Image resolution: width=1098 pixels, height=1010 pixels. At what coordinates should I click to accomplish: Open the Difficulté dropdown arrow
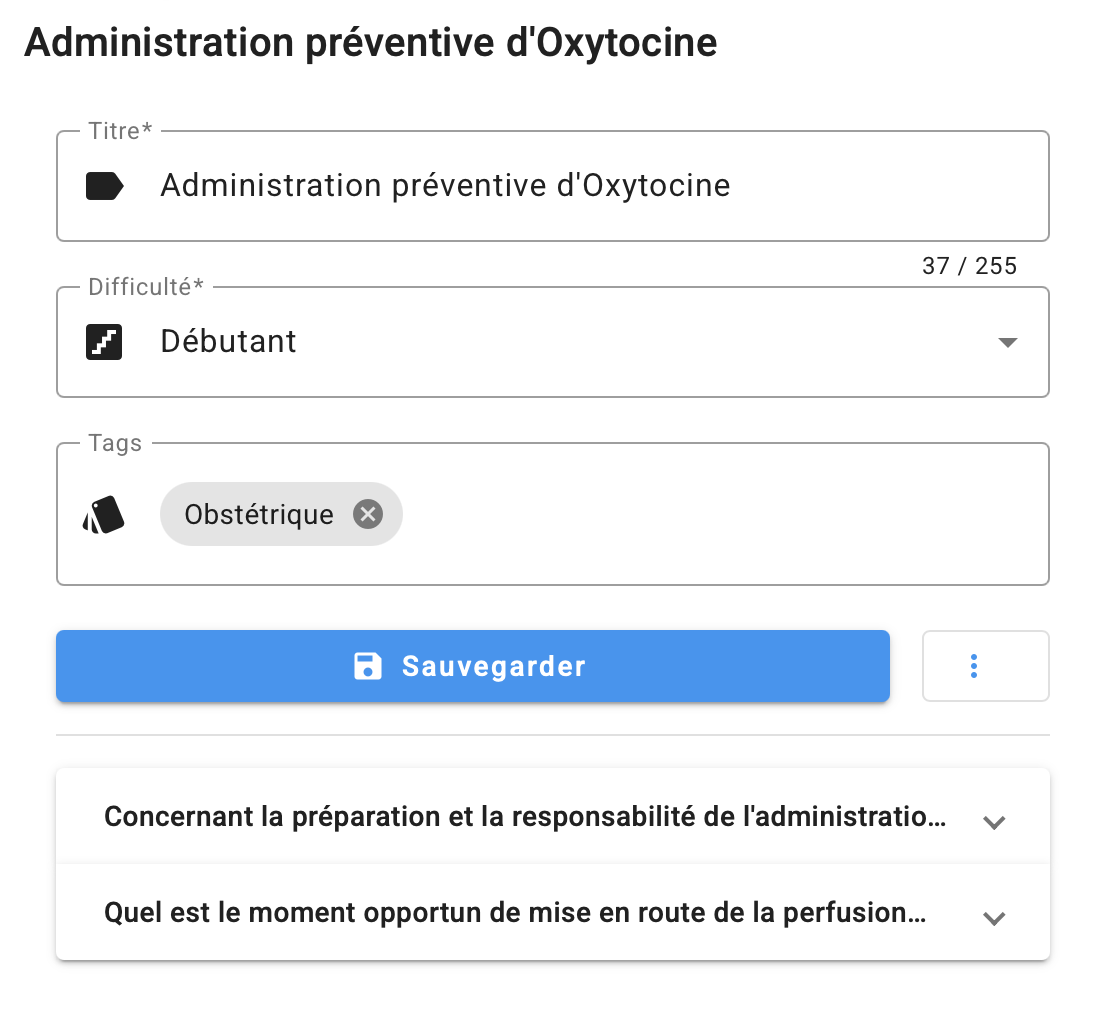click(x=1008, y=343)
